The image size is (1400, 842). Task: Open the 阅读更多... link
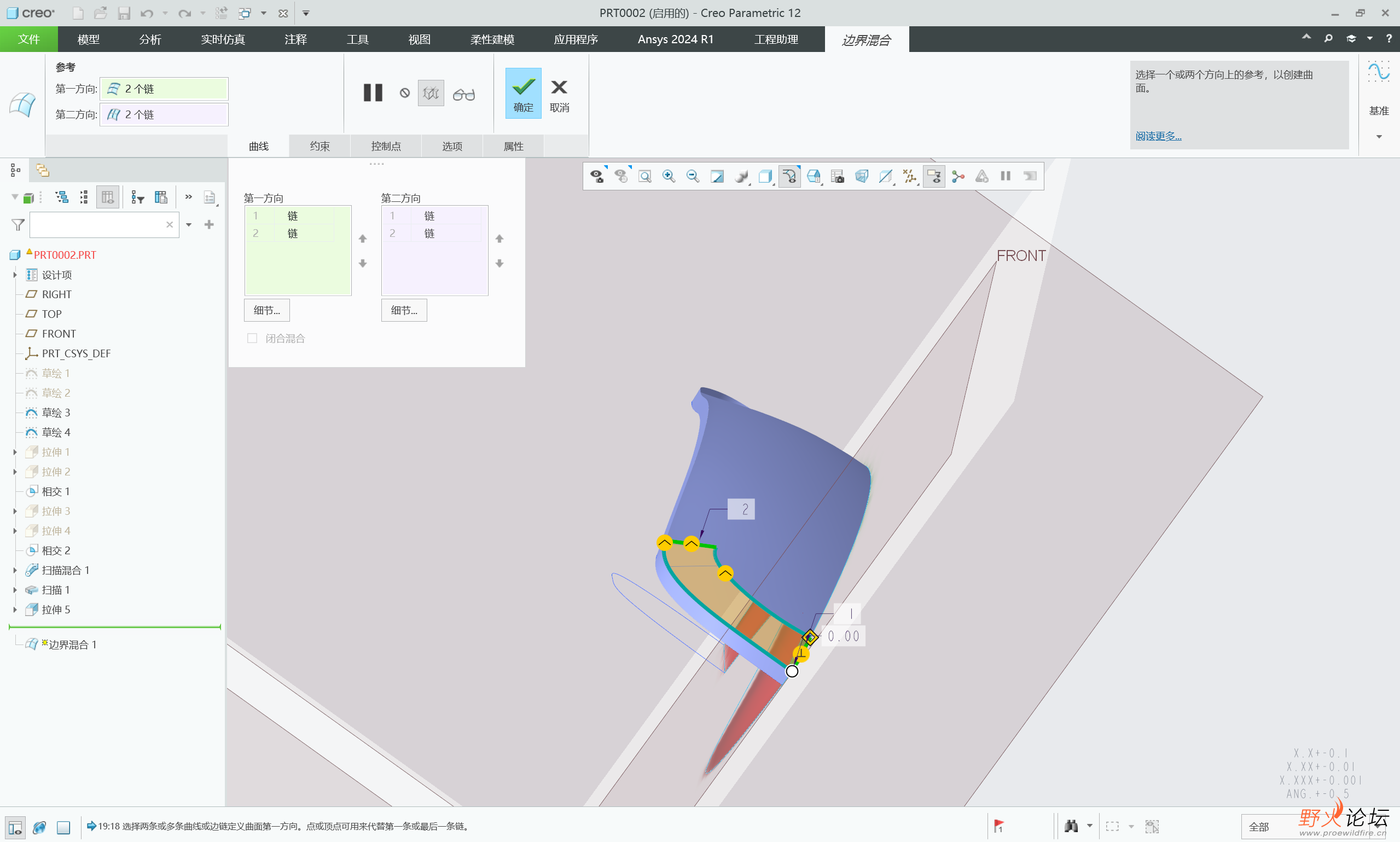[x=1158, y=136]
